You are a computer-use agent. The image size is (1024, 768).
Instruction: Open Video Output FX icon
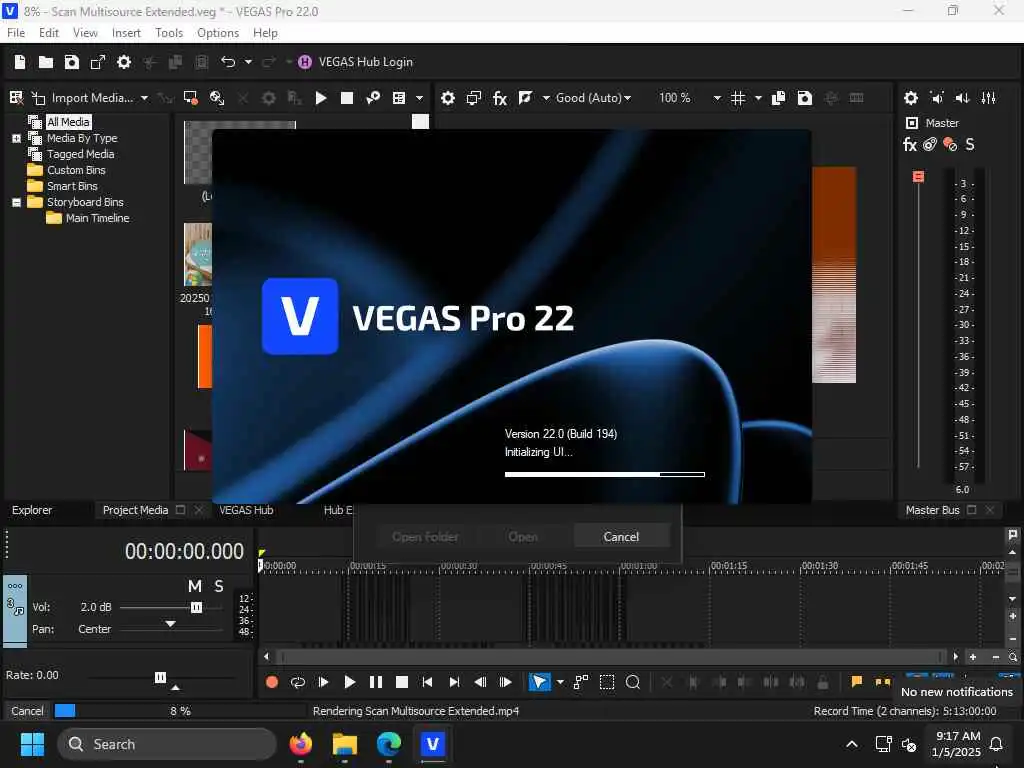point(500,98)
